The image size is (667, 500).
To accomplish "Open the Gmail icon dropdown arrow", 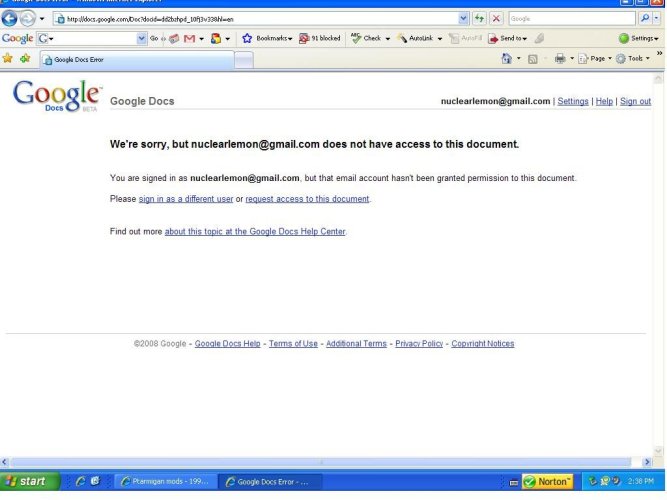I will pyautogui.click(x=202, y=39).
